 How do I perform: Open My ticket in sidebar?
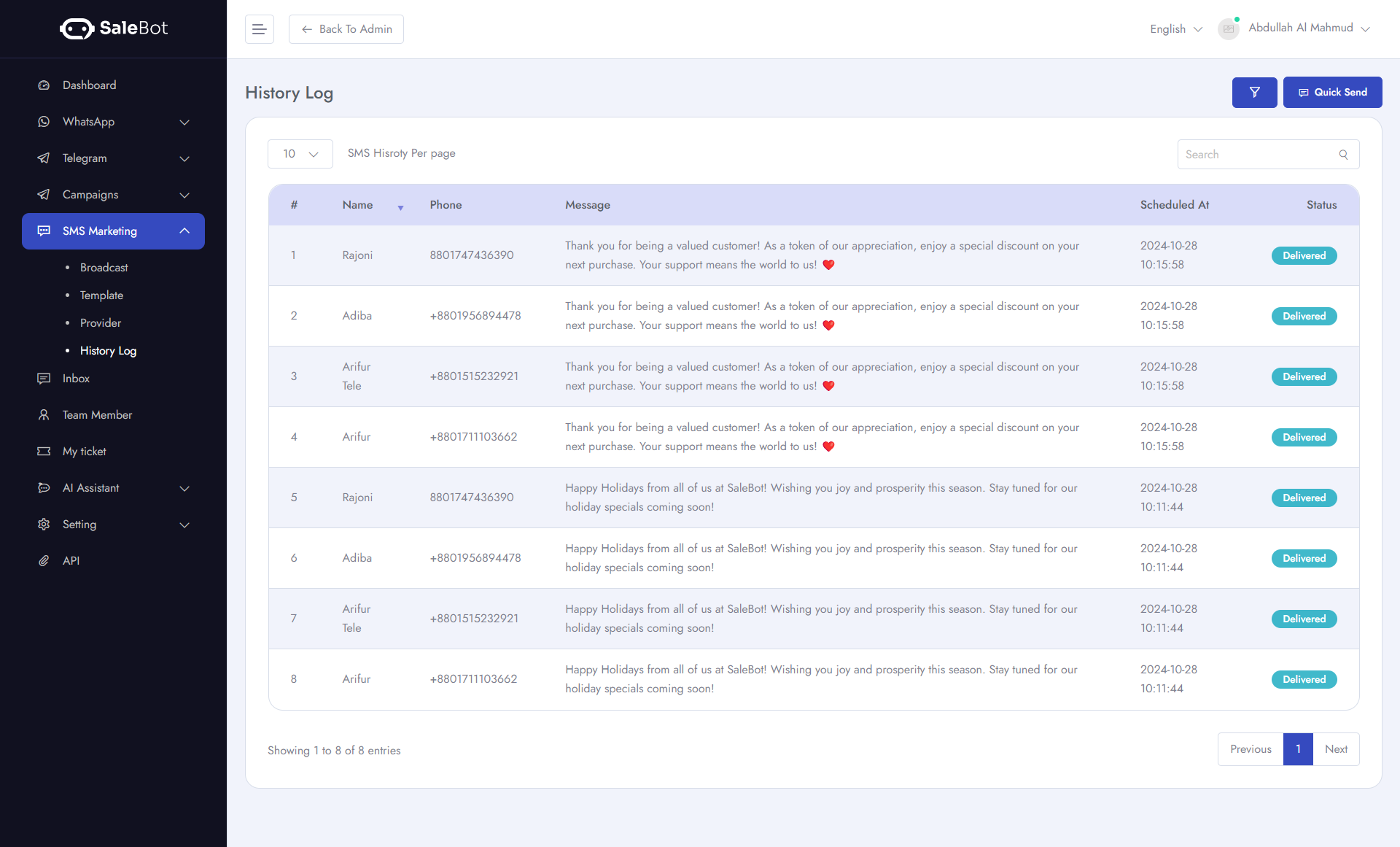tap(84, 452)
